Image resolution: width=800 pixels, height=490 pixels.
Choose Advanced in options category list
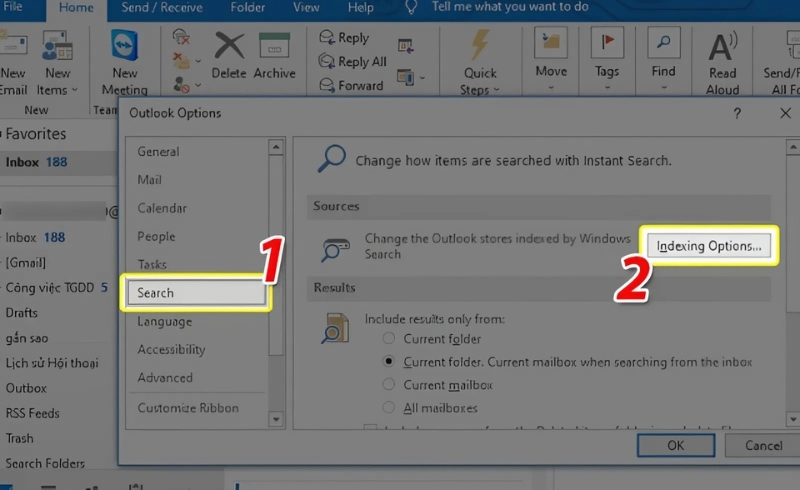pos(165,378)
